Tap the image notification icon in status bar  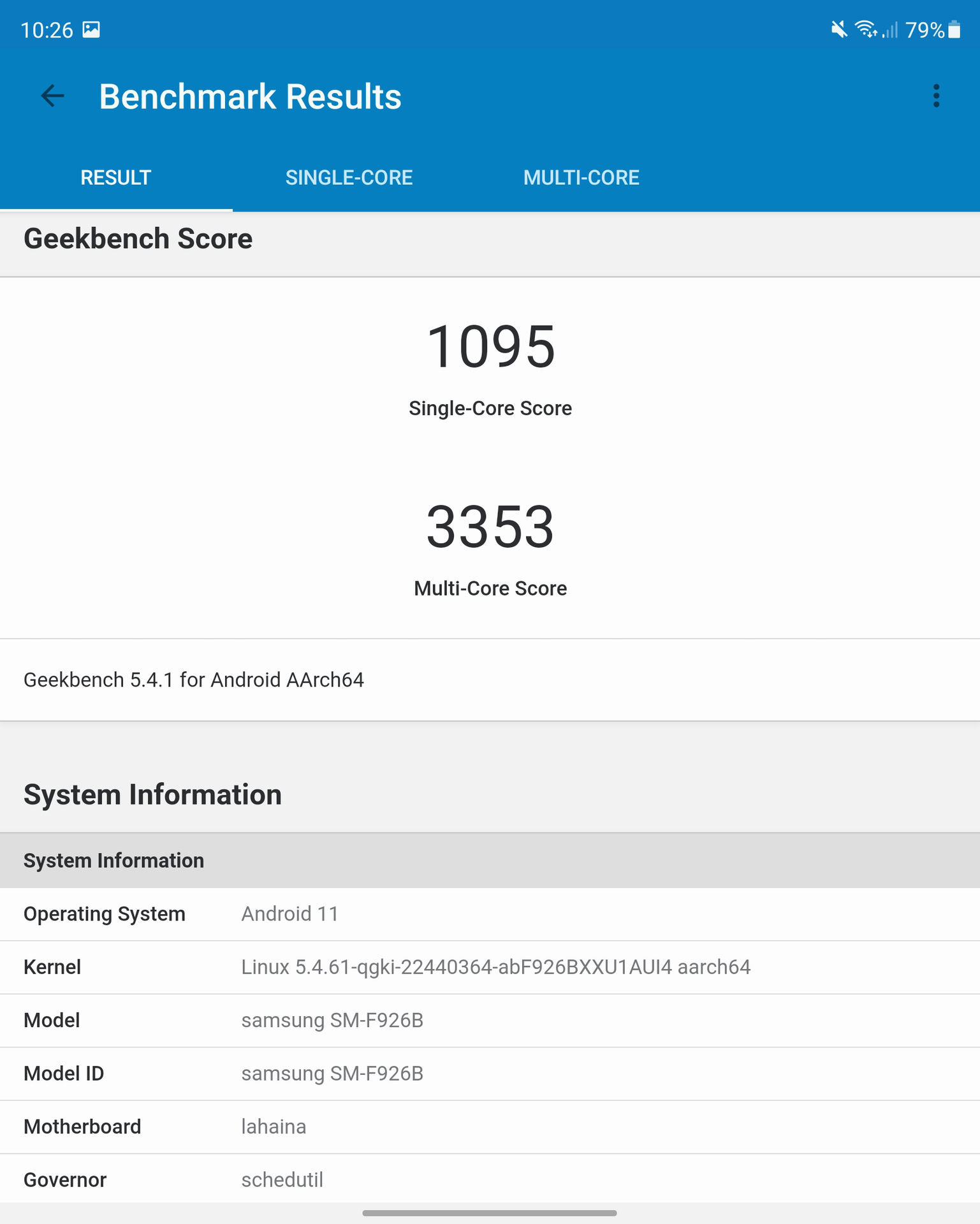click(x=91, y=30)
